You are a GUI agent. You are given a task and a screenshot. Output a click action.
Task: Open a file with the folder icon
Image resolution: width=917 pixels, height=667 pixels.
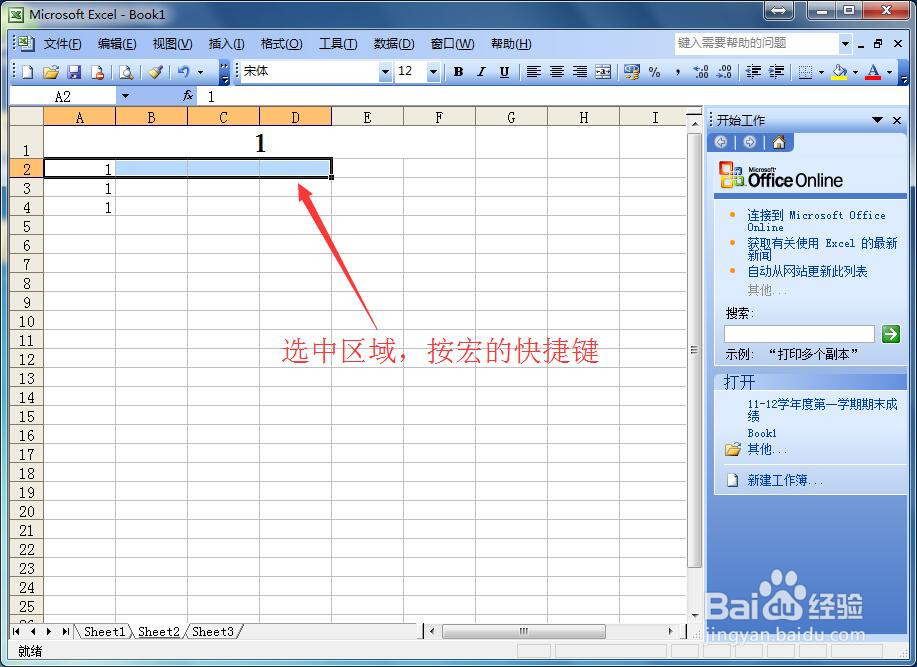point(51,72)
